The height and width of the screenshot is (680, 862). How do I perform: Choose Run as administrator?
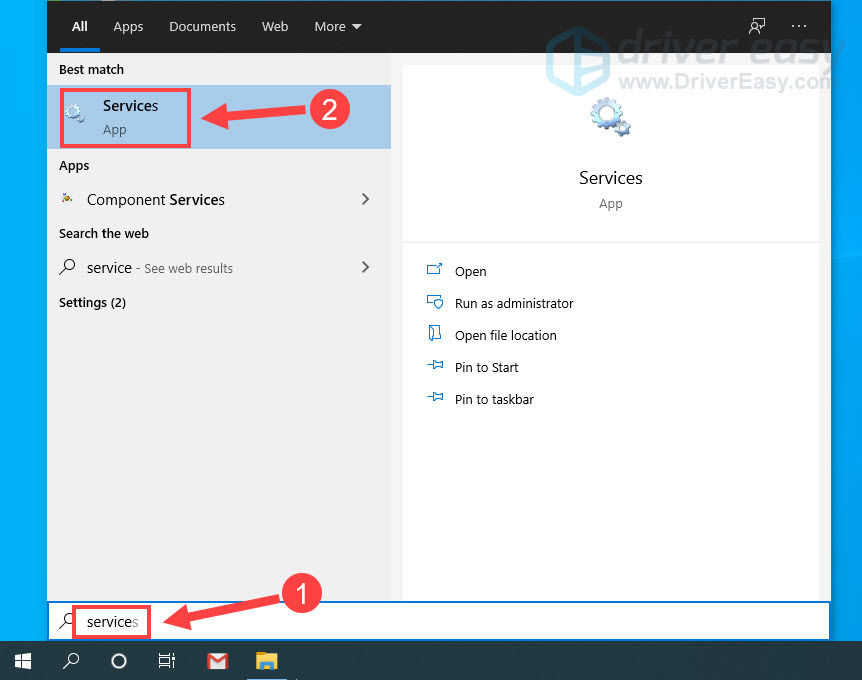click(x=514, y=303)
